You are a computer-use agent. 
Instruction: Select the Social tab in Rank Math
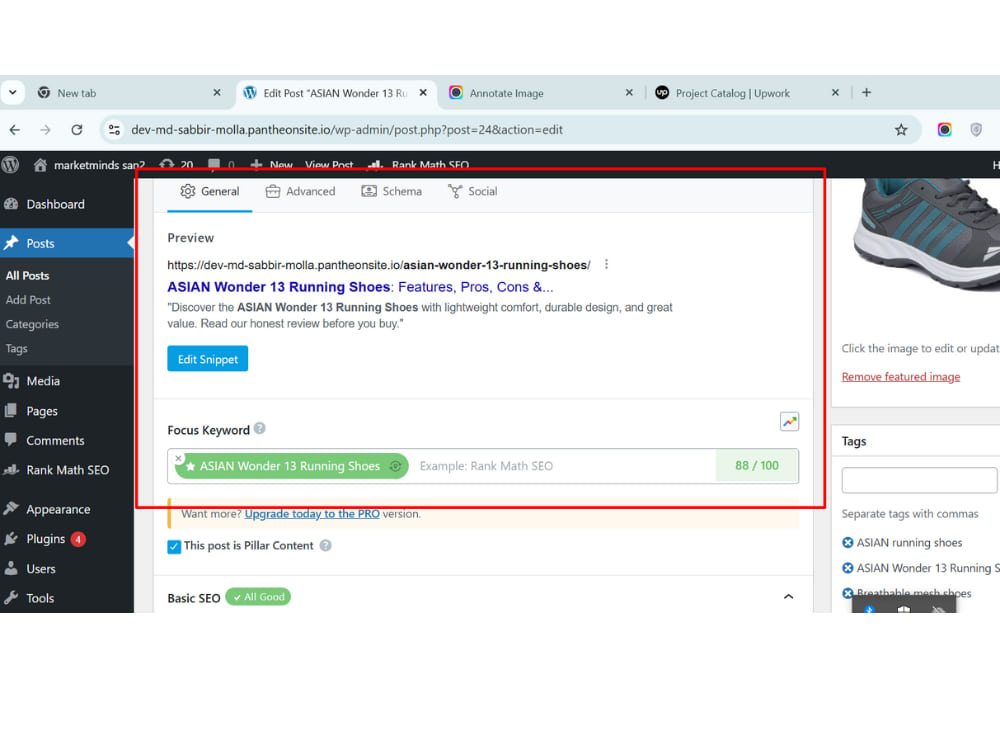[x=473, y=191]
